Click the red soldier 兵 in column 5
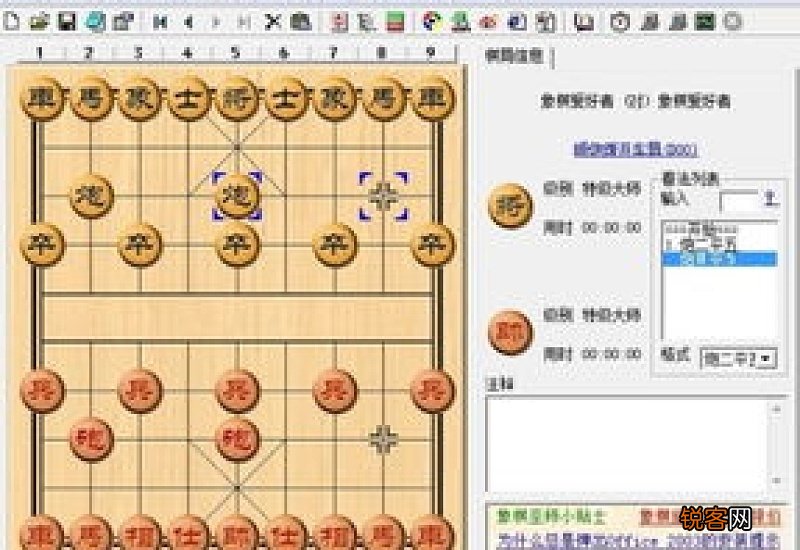 (x=237, y=391)
